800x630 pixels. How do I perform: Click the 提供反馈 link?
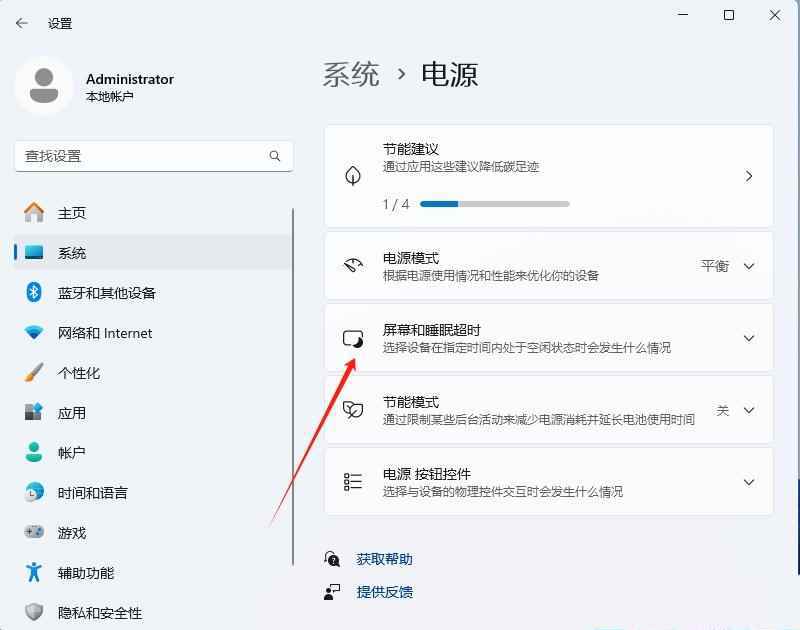[384, 592]
